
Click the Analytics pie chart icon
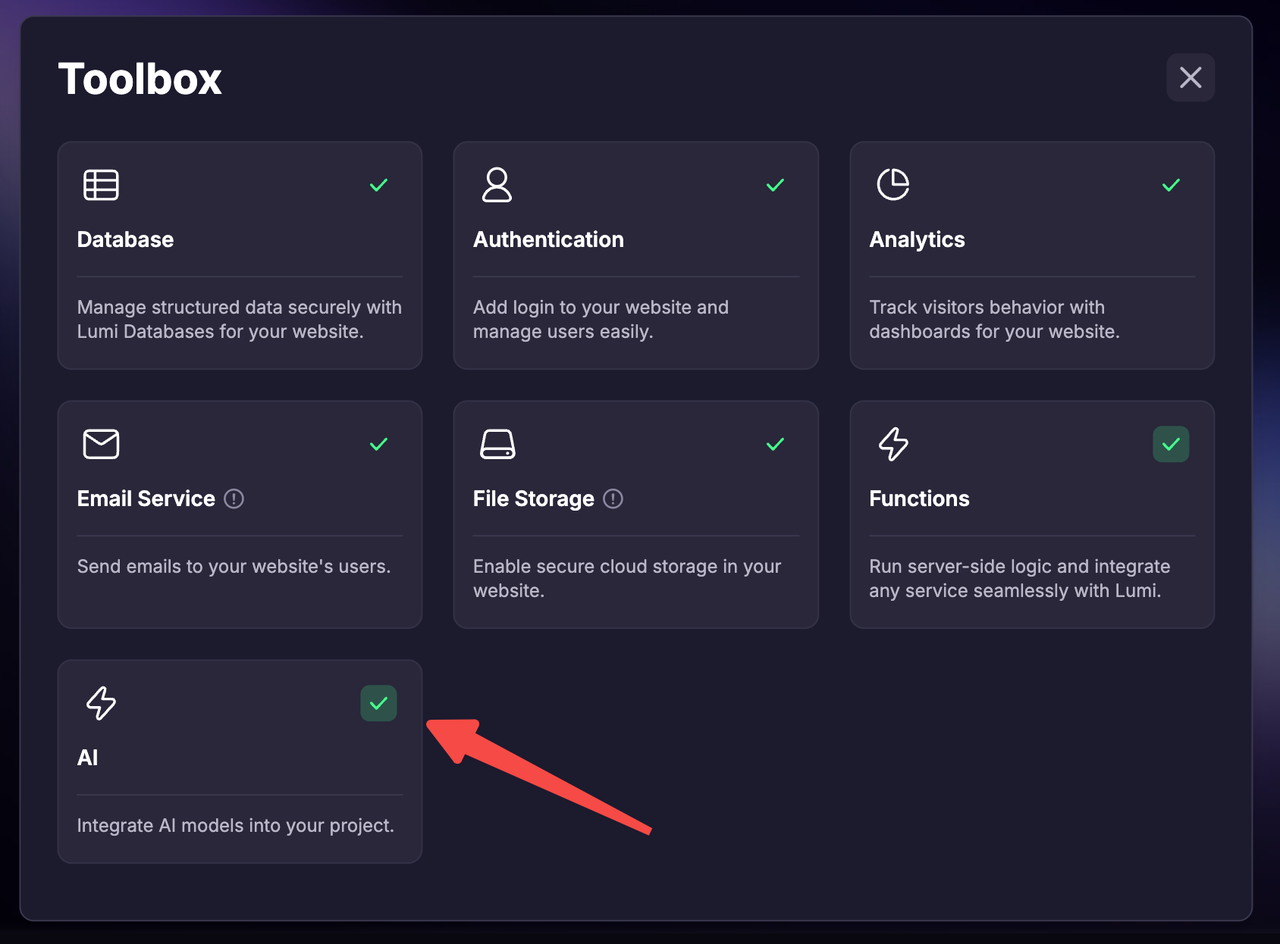pos(893,185)
